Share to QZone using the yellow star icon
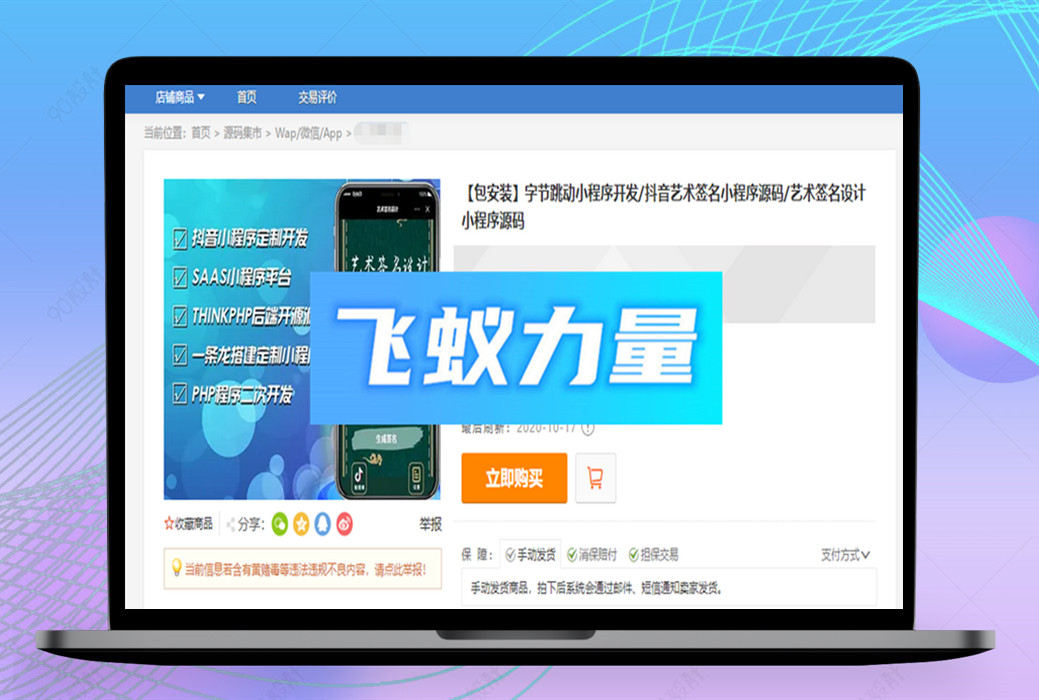The image size is (1039, 700). coord(301,523)
